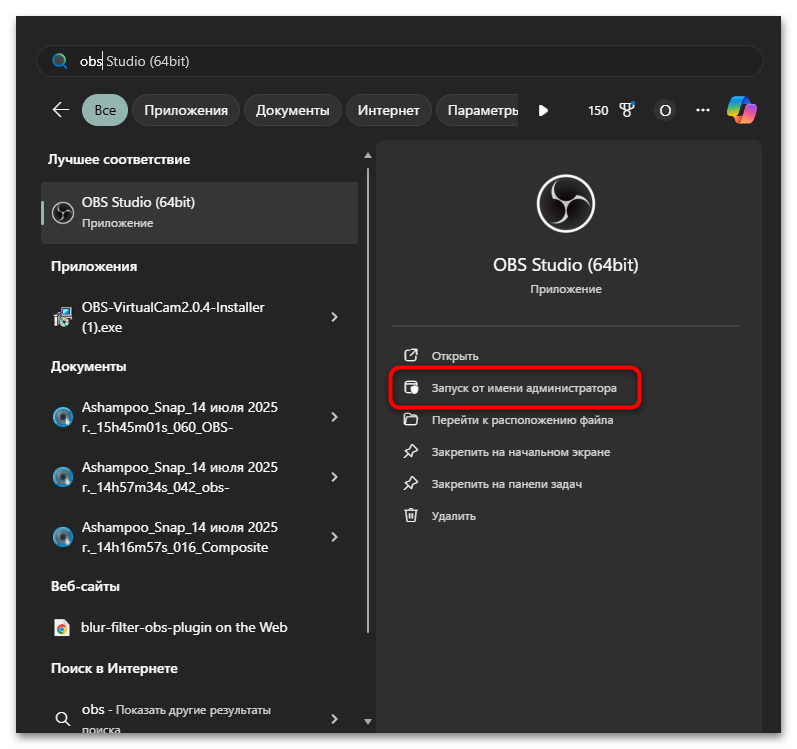Switch to the Документы filter tab

pos(292,110)
